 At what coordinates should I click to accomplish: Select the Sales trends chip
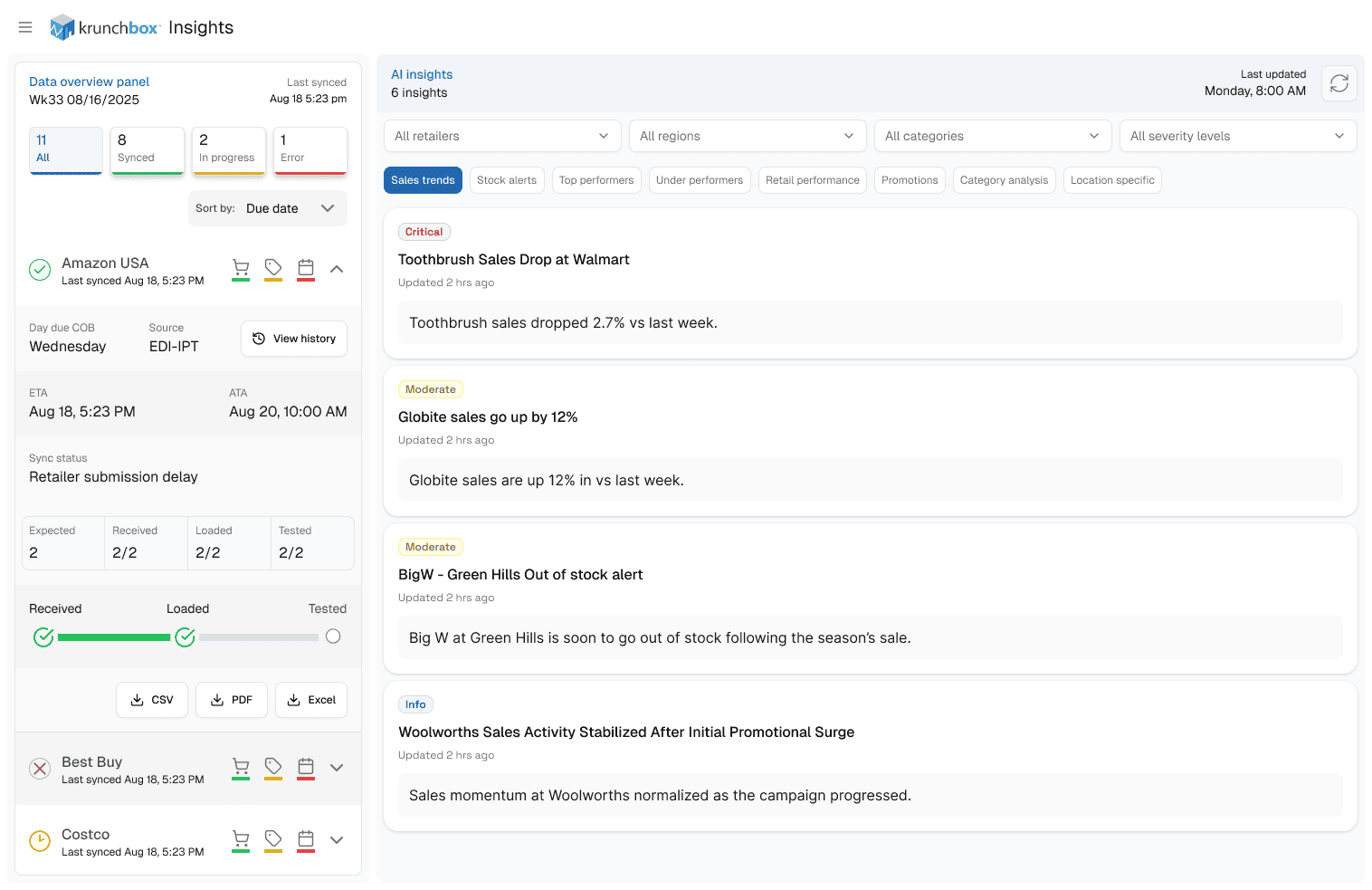pyautogui.click(x=423, y=180)
